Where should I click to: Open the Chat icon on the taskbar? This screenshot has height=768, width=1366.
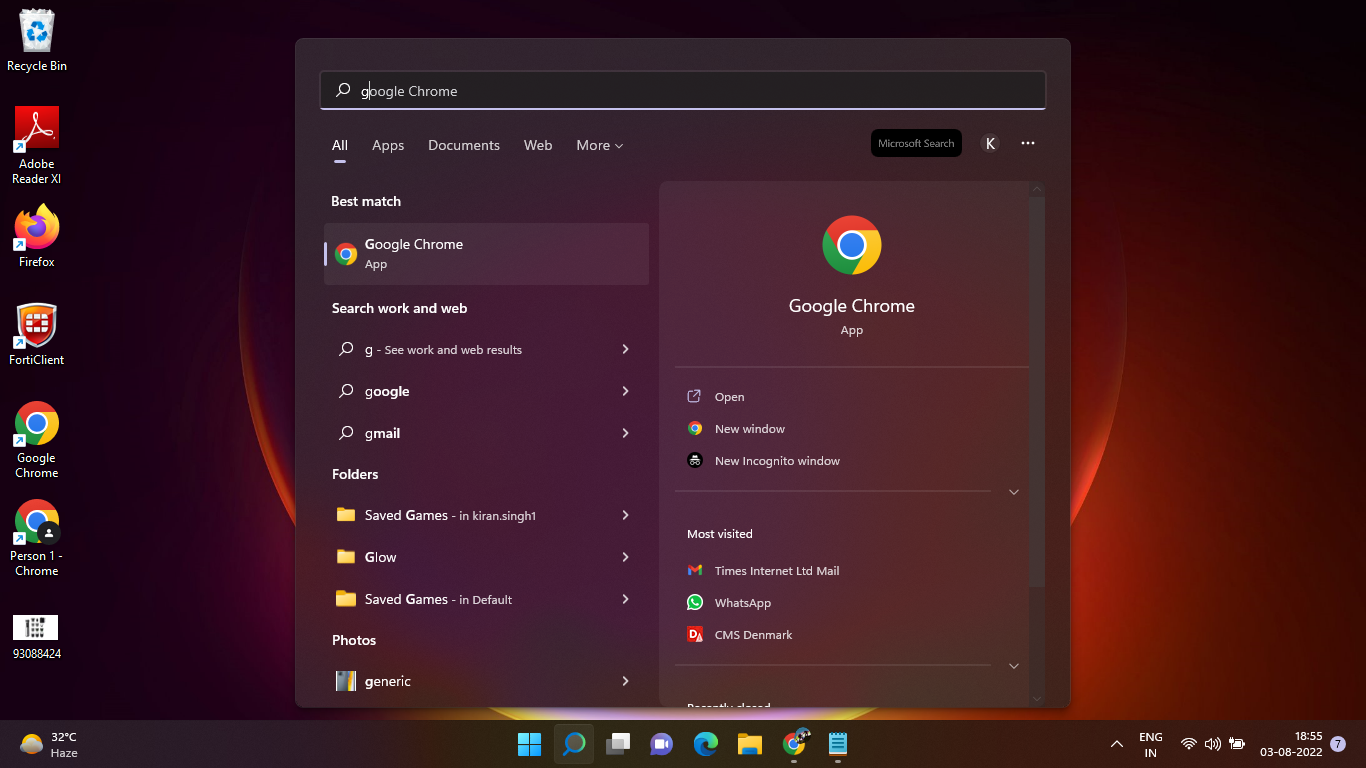click(661, 744)
